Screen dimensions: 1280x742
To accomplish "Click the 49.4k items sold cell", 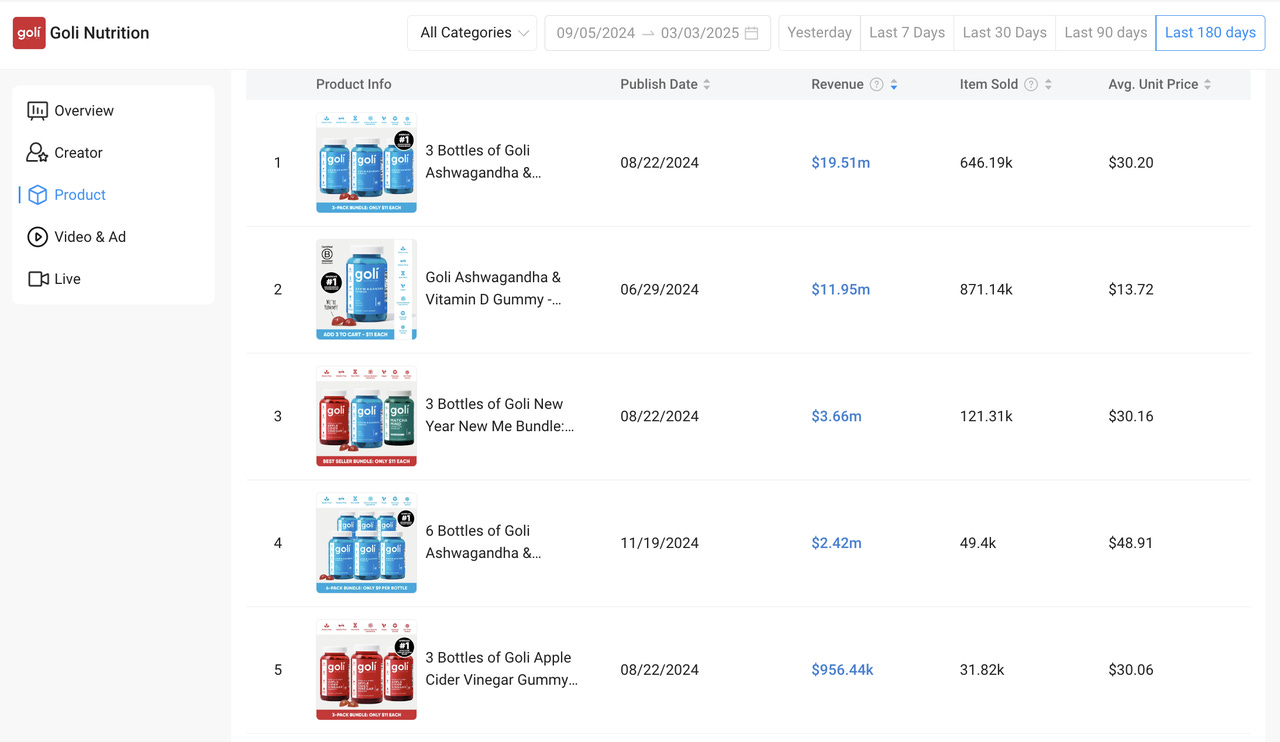I will (977, 543).
